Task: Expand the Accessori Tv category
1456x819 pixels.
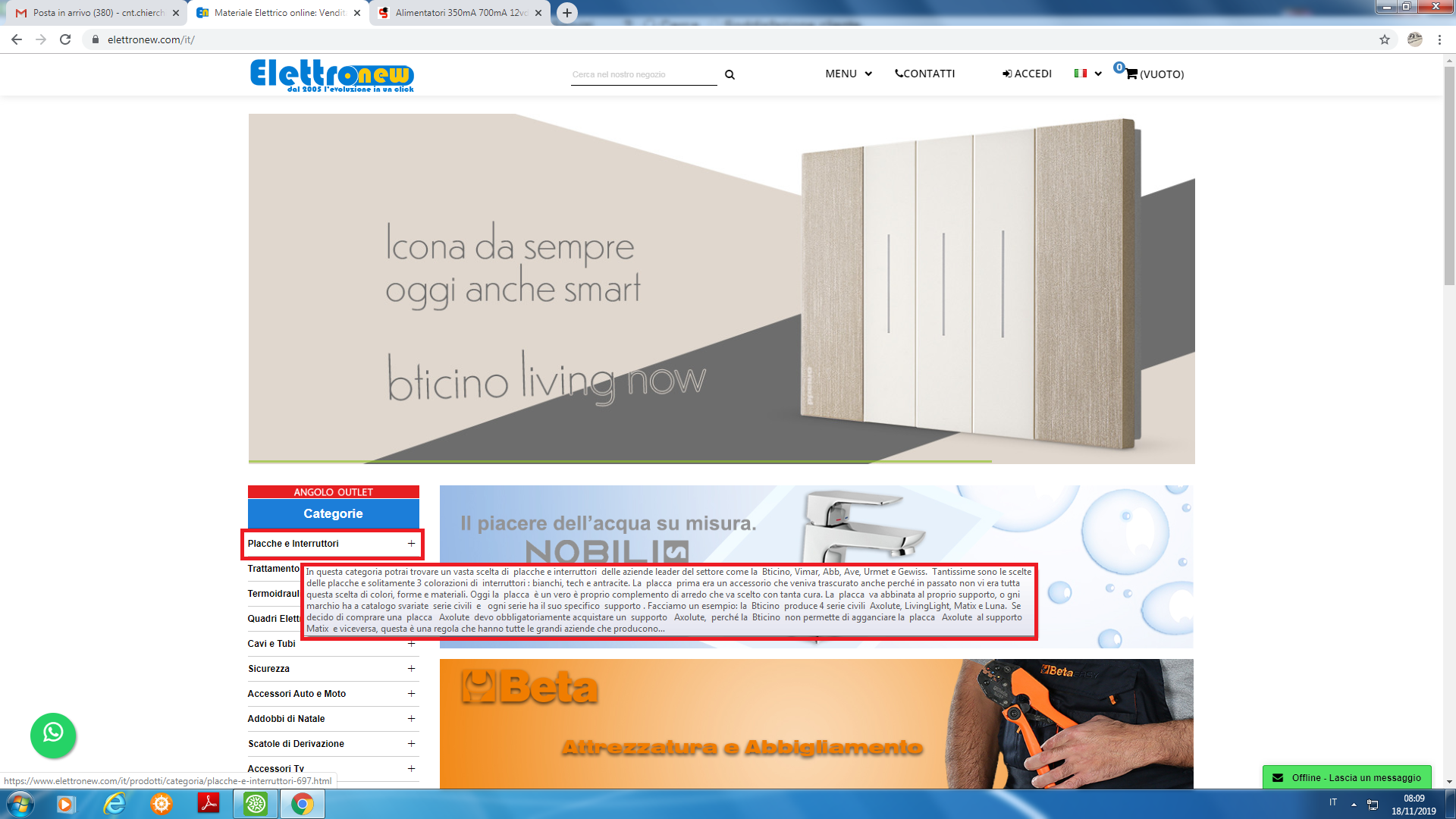Action: (x=411, y=769)
